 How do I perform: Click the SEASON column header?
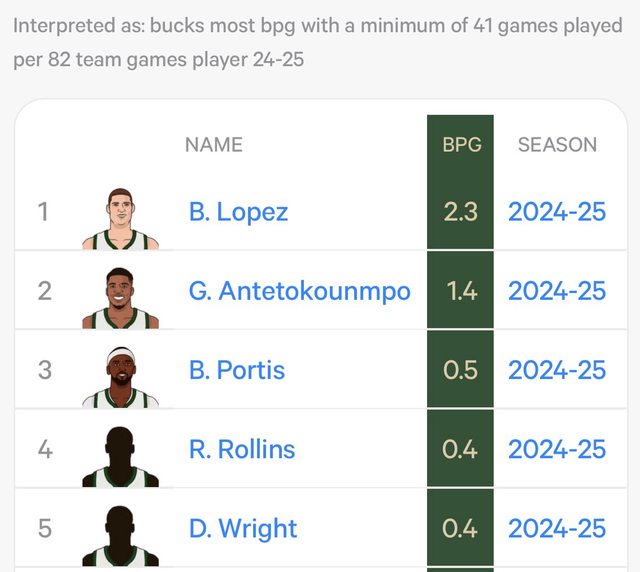coord(557,144)
